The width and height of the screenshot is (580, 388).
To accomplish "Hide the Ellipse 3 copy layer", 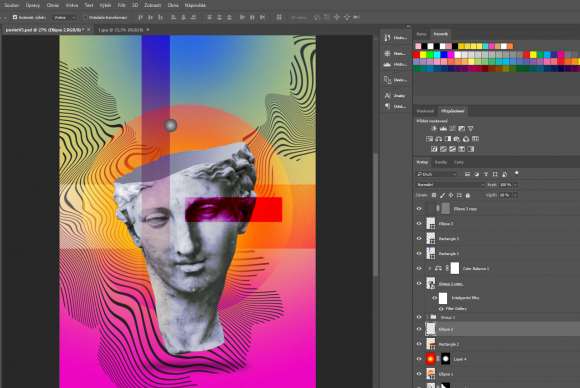I will coord(419,209).
